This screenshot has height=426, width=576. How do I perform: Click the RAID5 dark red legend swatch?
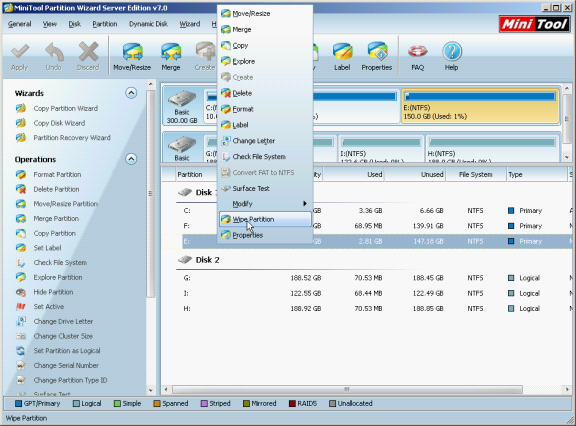pos(292,404)
